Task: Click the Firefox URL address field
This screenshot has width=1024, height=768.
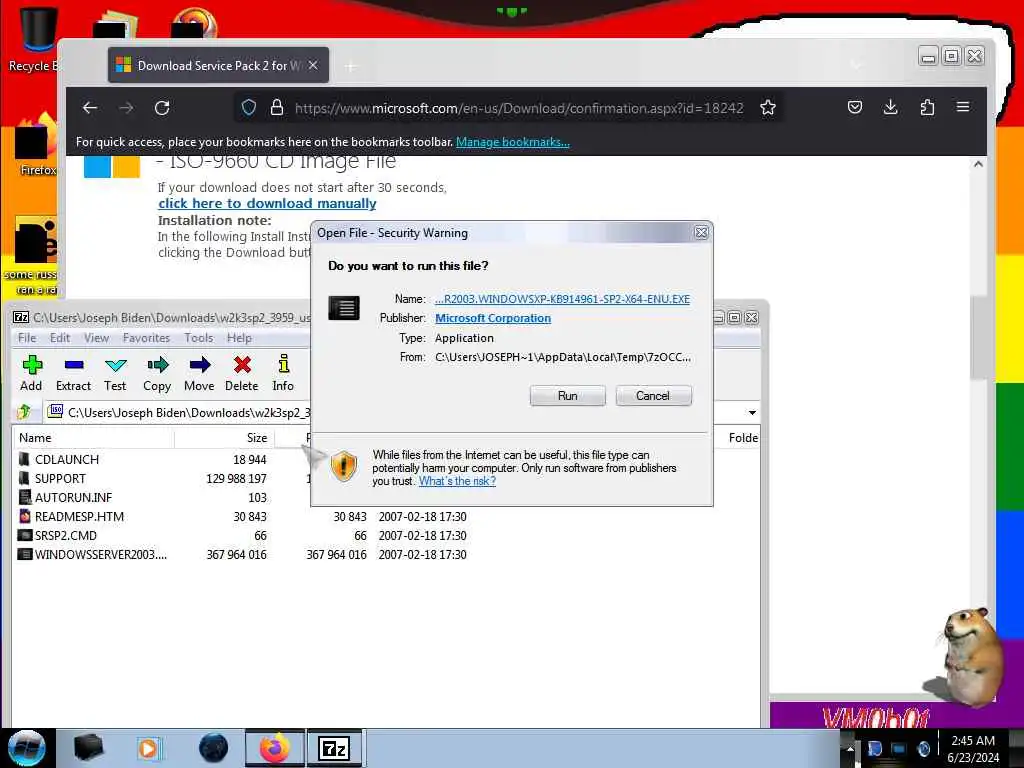Action: click(x=519, y=108)
